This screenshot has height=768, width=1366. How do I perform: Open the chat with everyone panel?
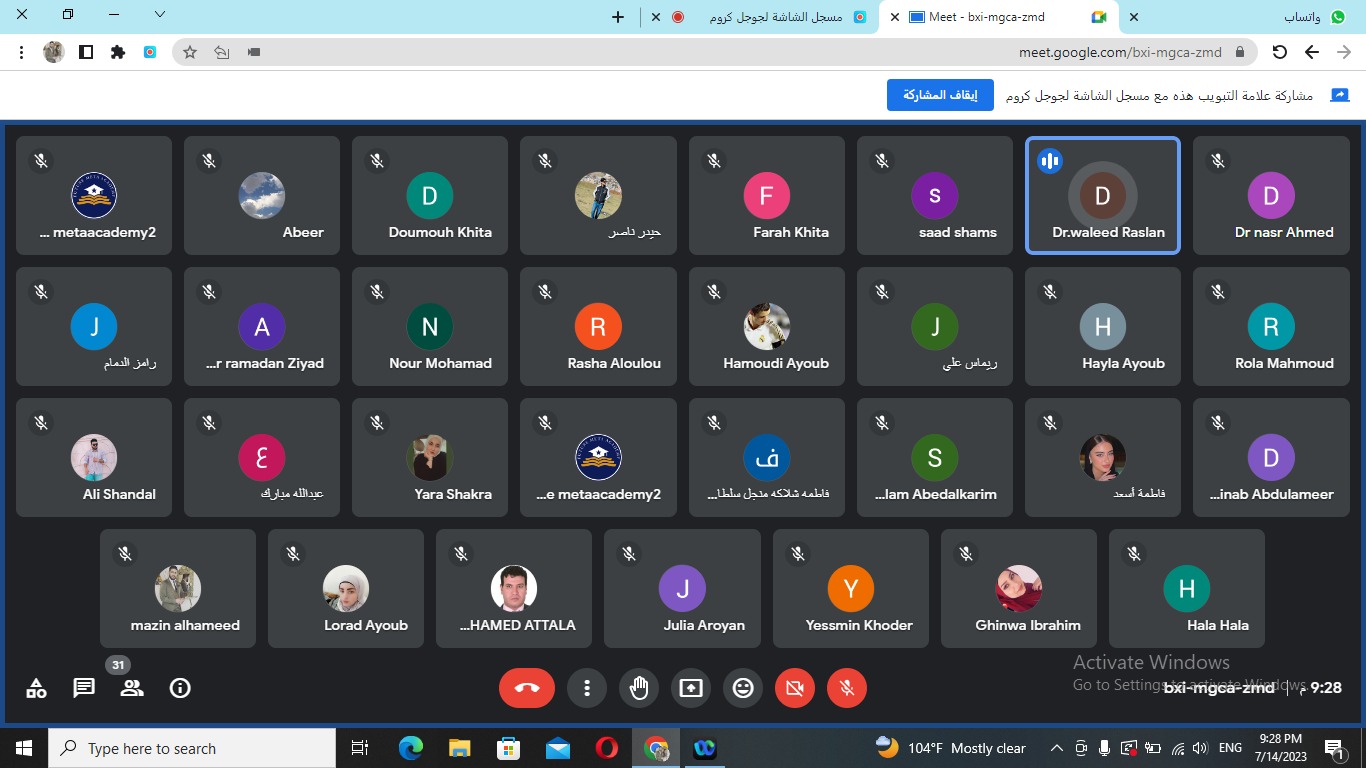[84, 688]
